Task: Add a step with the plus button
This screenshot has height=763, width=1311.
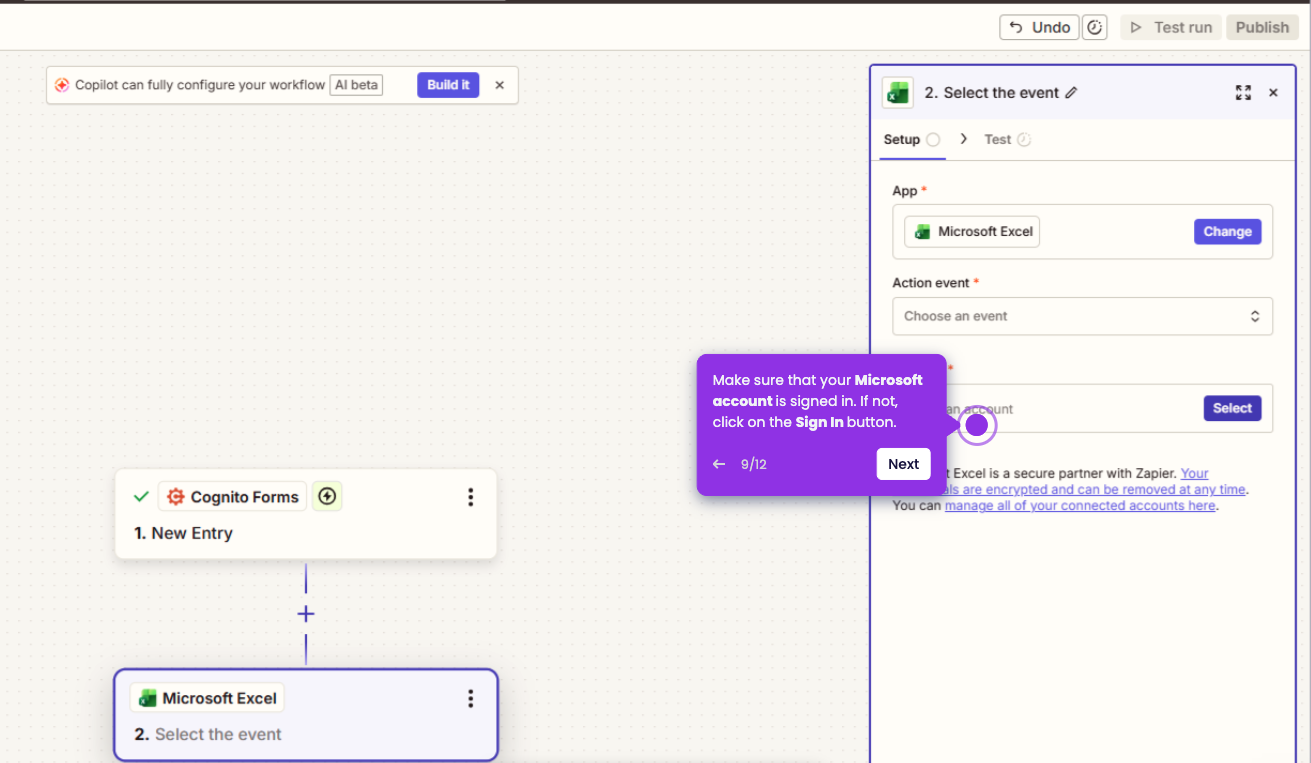Action: pyautogui.click(x=306, y=614)
